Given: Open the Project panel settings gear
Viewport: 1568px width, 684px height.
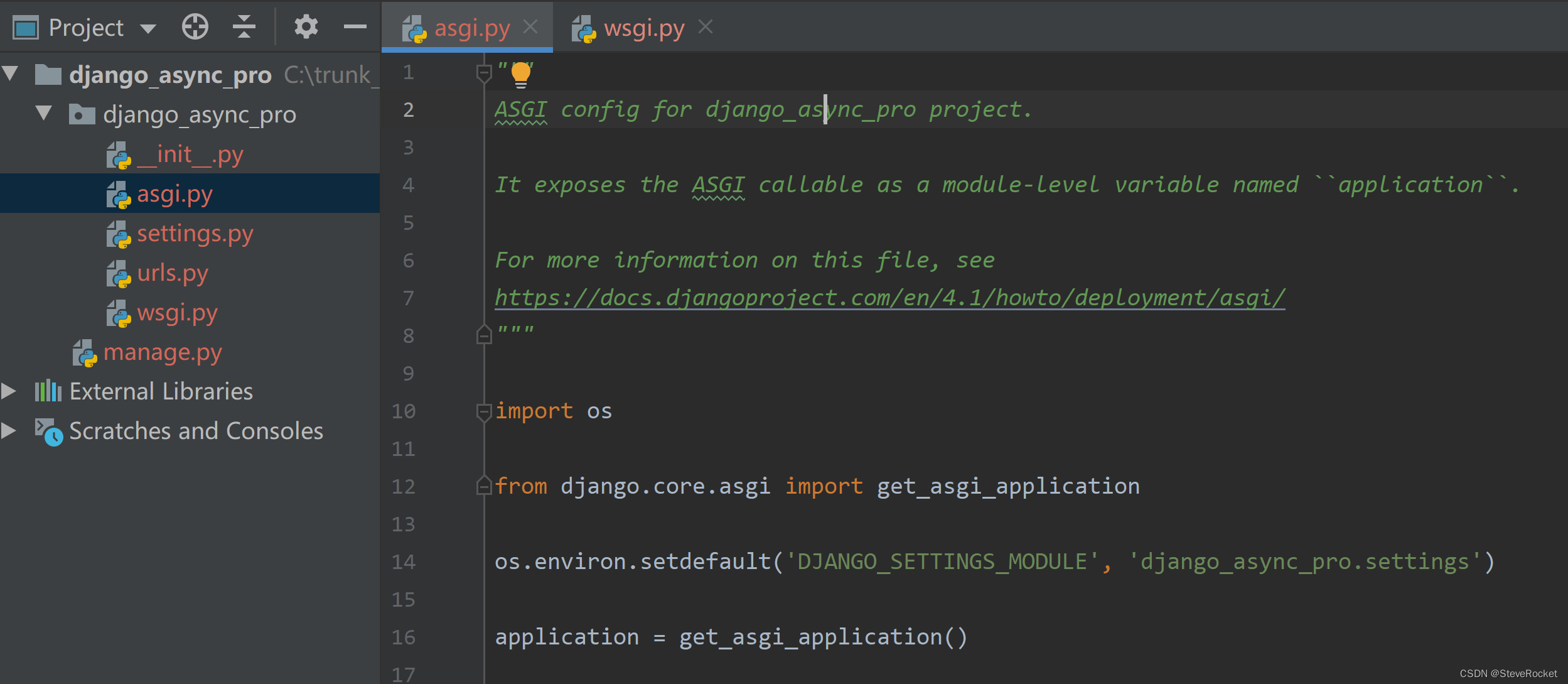Looking at the screenshot, I should click(306, 26).
